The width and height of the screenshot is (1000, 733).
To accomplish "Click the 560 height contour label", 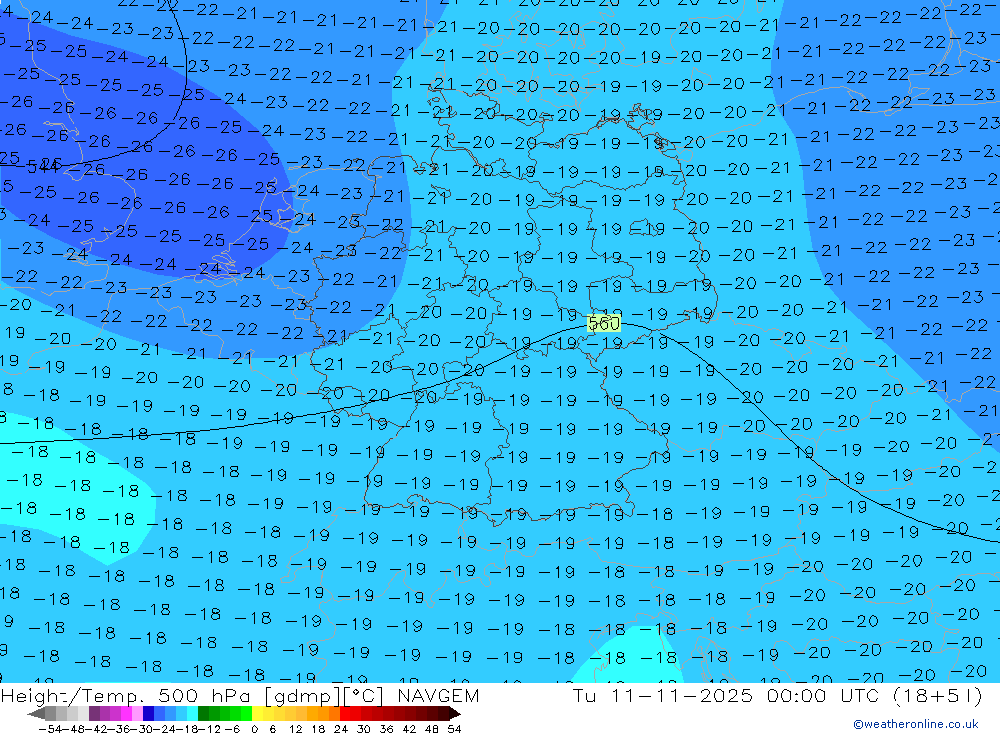I will (603, 323).
